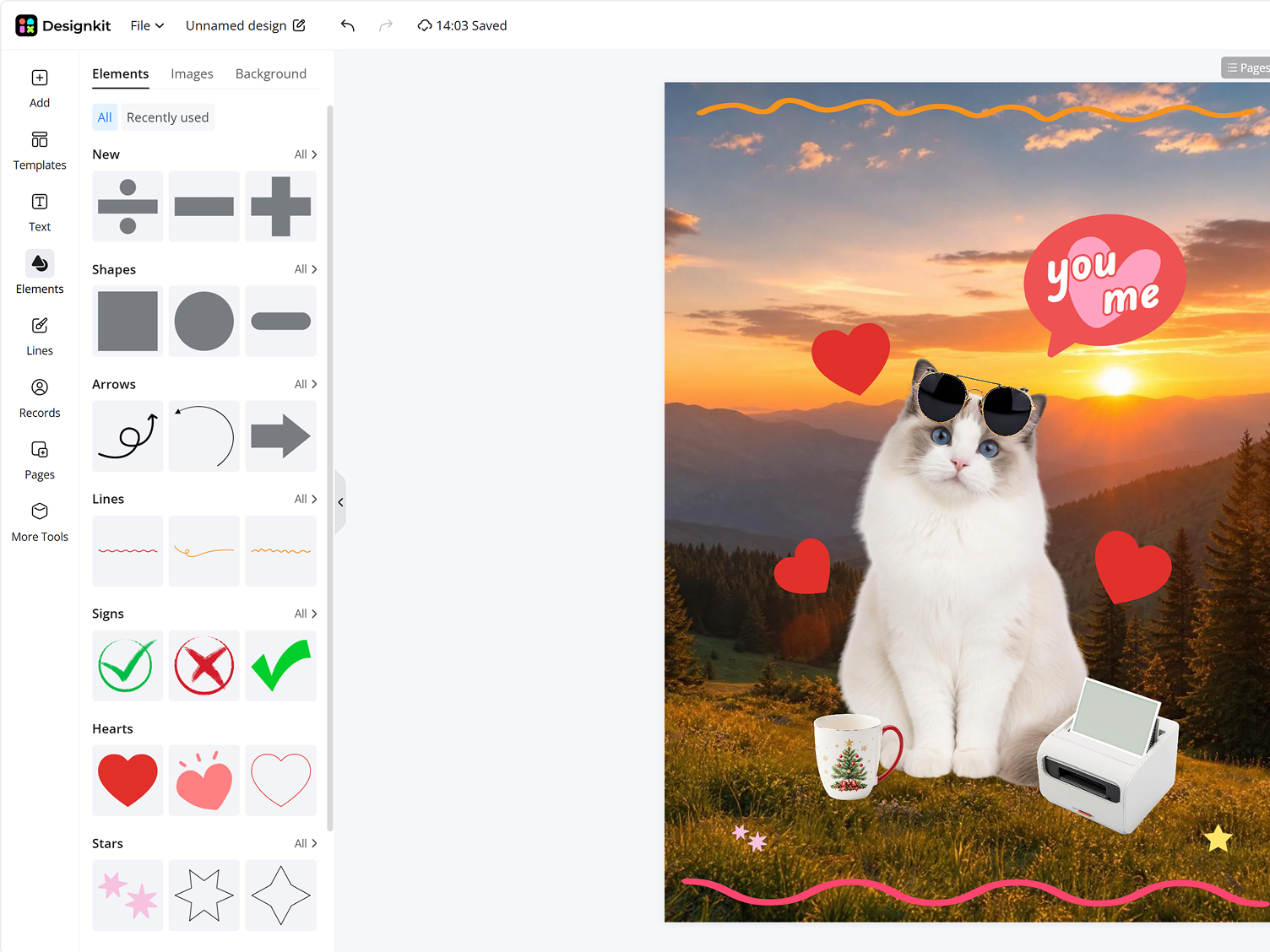Viewport: 1270px width, 952px height.
Task: Insert the orange zigzag line
Action: (281, 551)
